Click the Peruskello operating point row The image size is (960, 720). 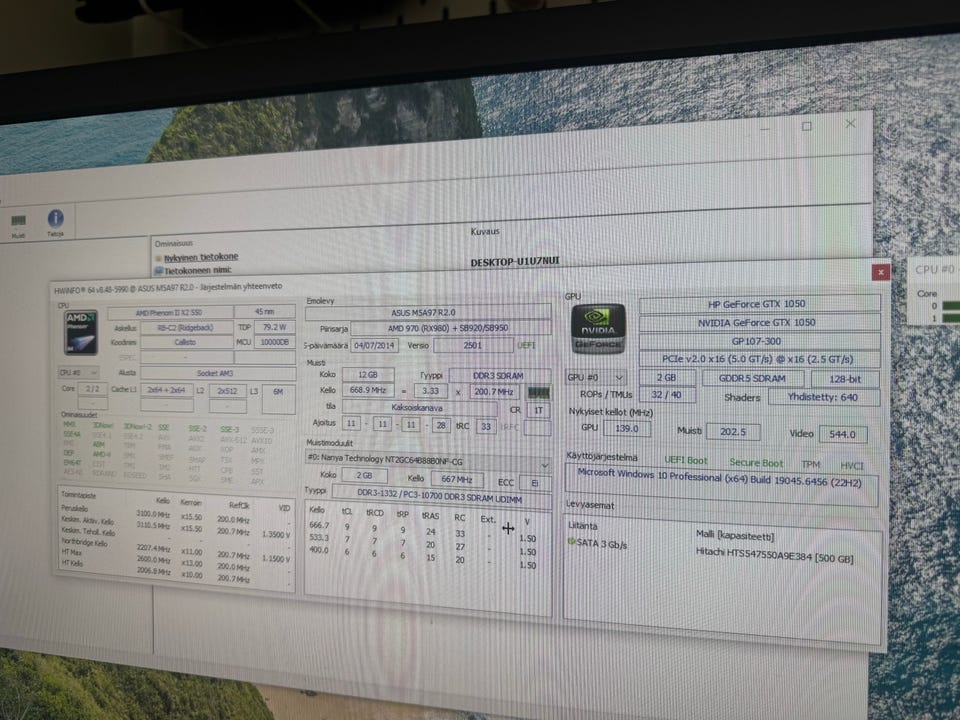click(x=174, y=512)
